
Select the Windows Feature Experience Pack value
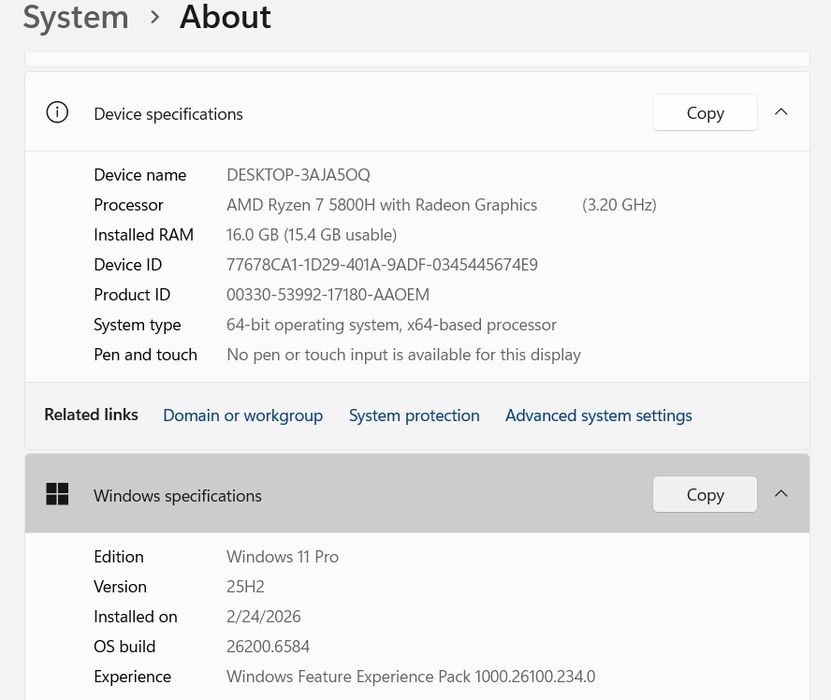411,676
